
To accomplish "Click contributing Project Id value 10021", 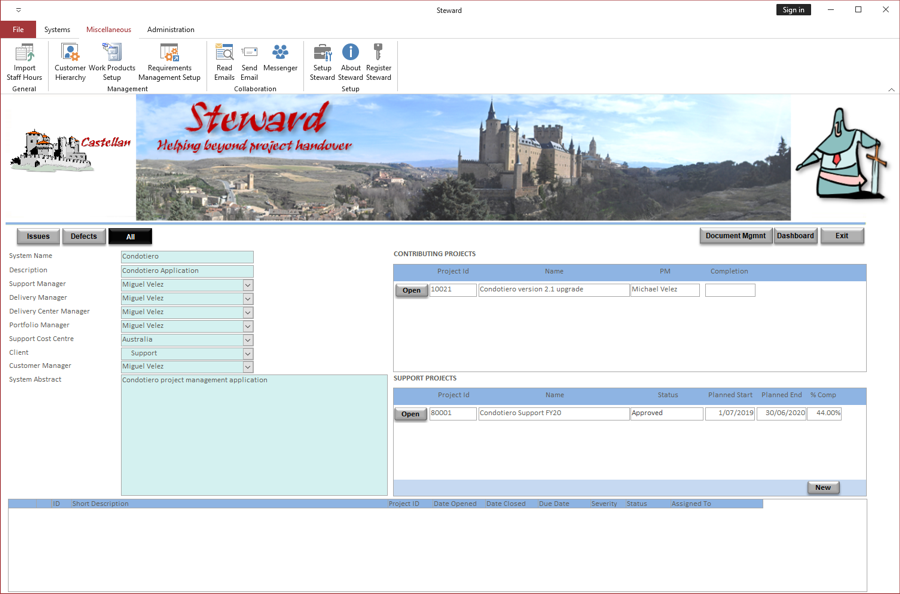I will [x=453, y=290].
